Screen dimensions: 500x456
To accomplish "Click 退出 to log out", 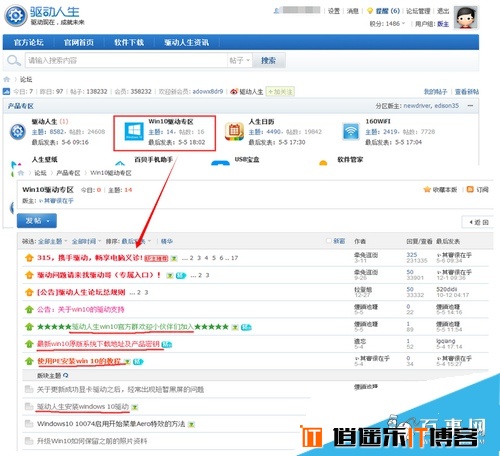I will point(443,11).
